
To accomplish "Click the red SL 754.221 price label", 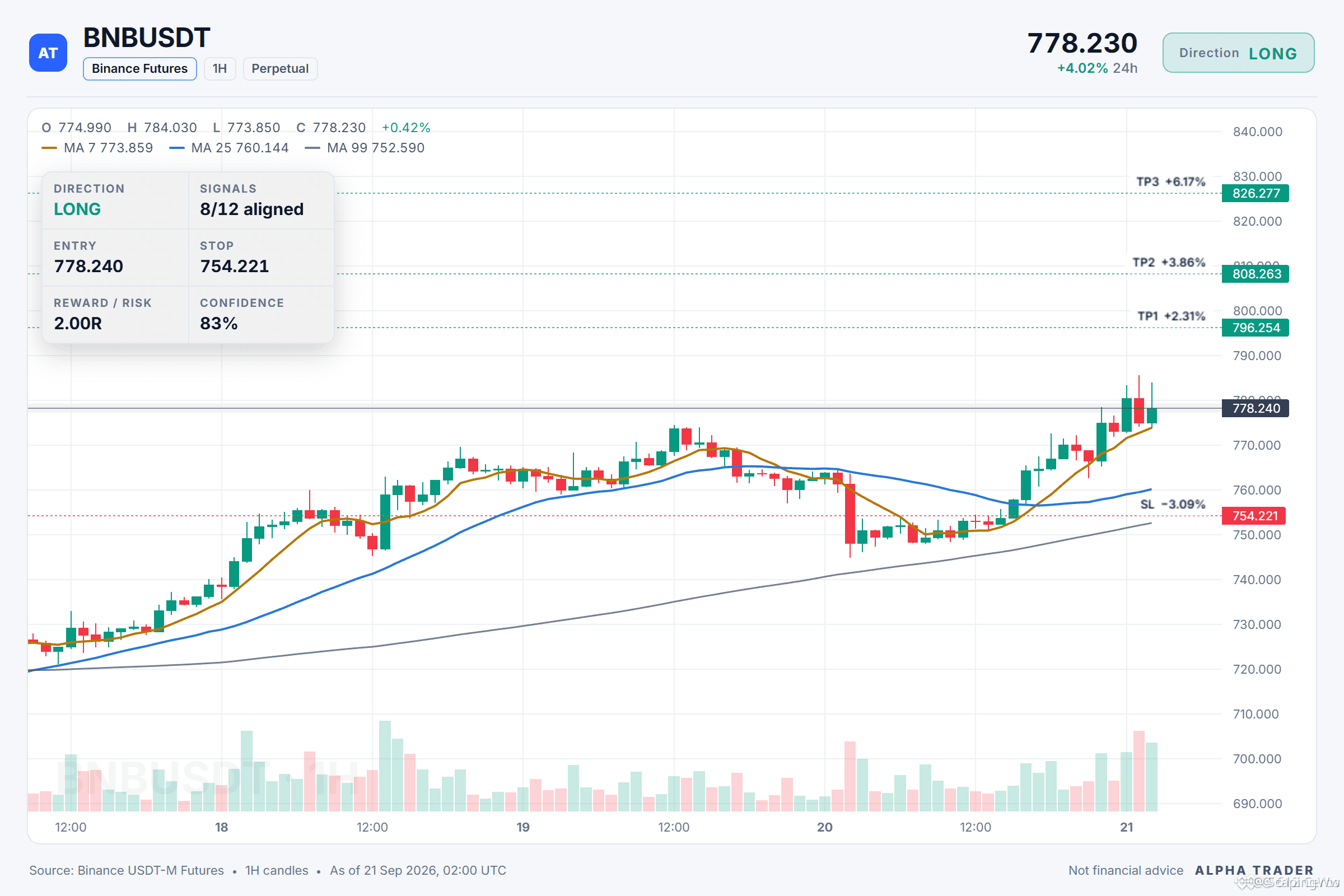I will (x=1254, y=515).
